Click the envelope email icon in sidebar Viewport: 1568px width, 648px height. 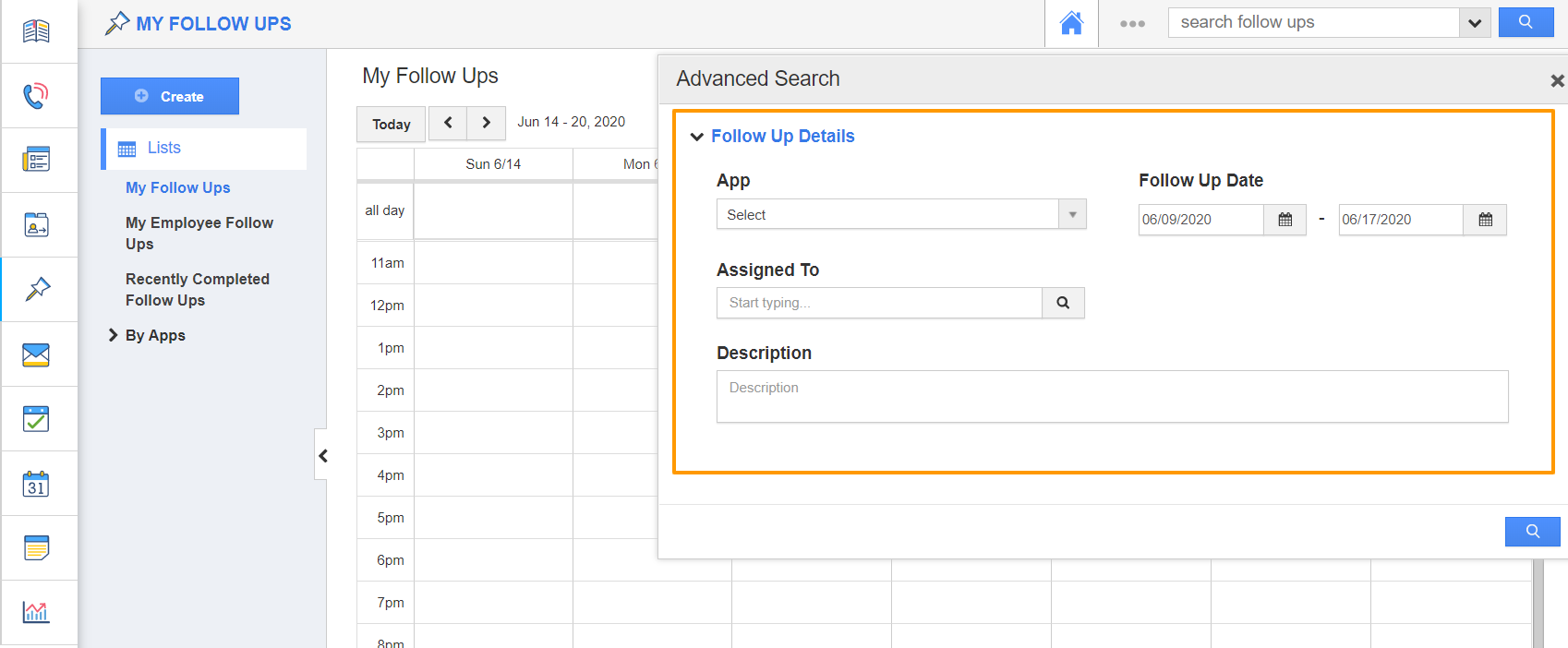click(x=36, y=354)
